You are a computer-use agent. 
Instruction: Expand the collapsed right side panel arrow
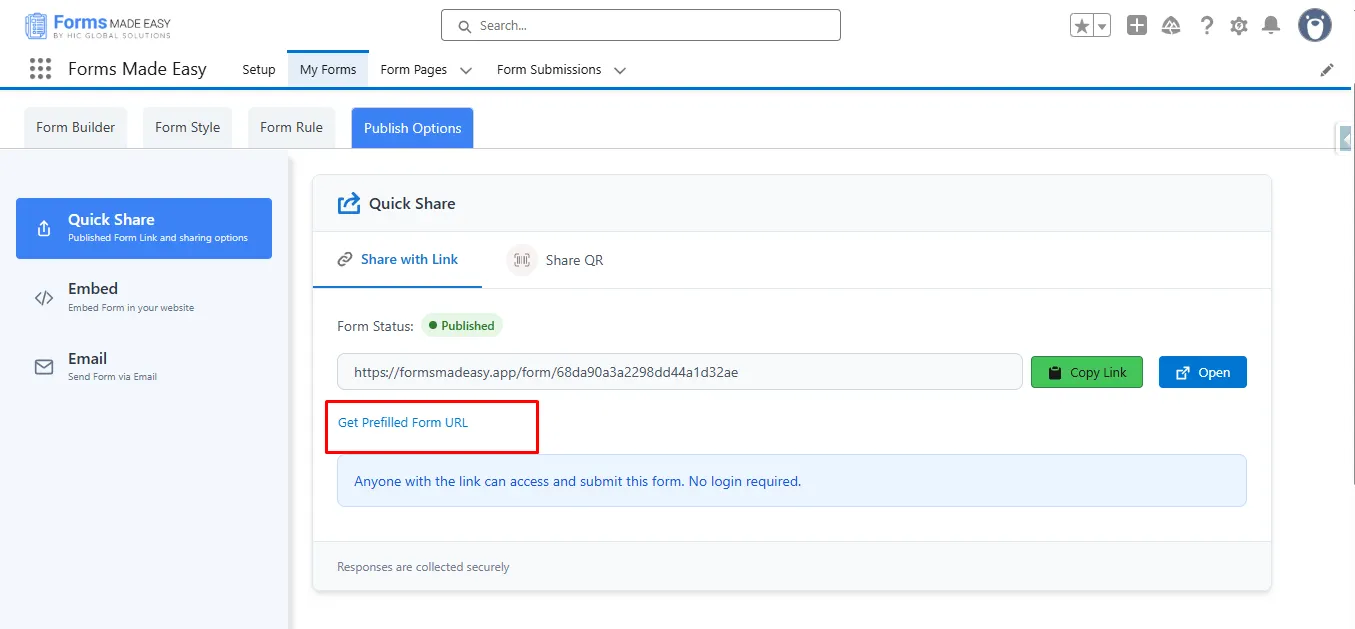[x=1346, y=140]
